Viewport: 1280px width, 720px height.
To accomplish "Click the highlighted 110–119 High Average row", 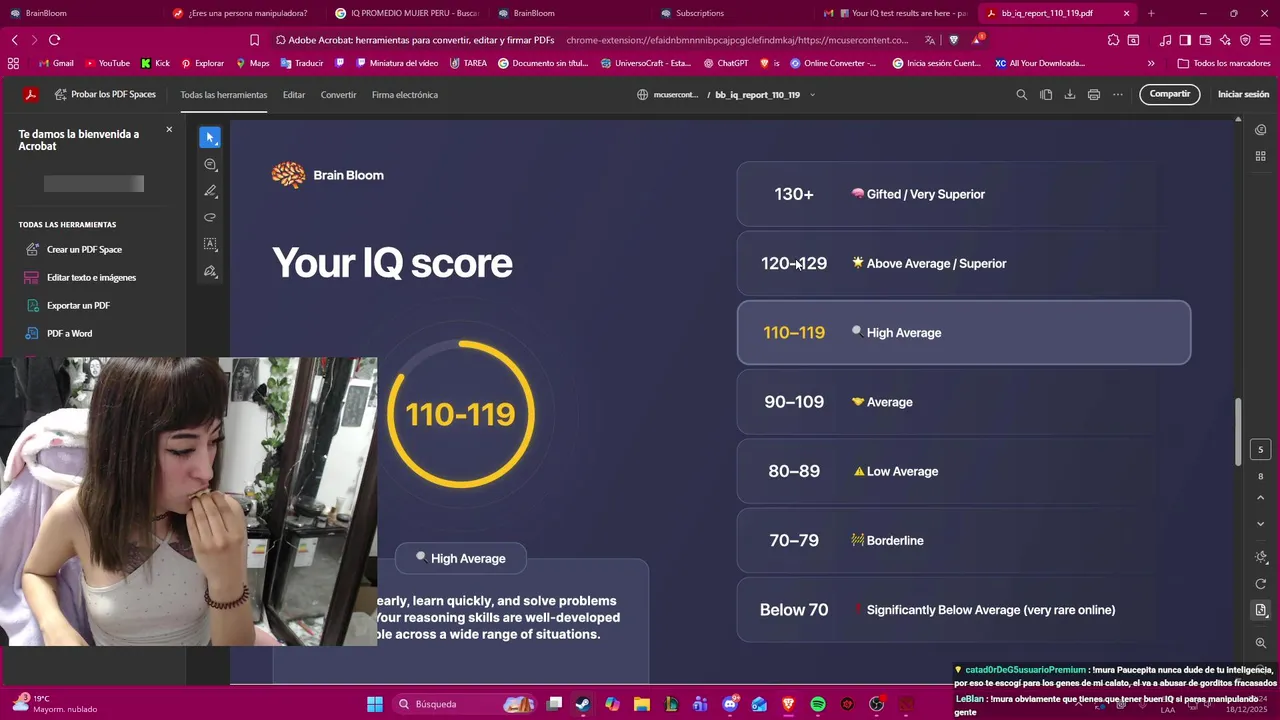I will 964,333.
